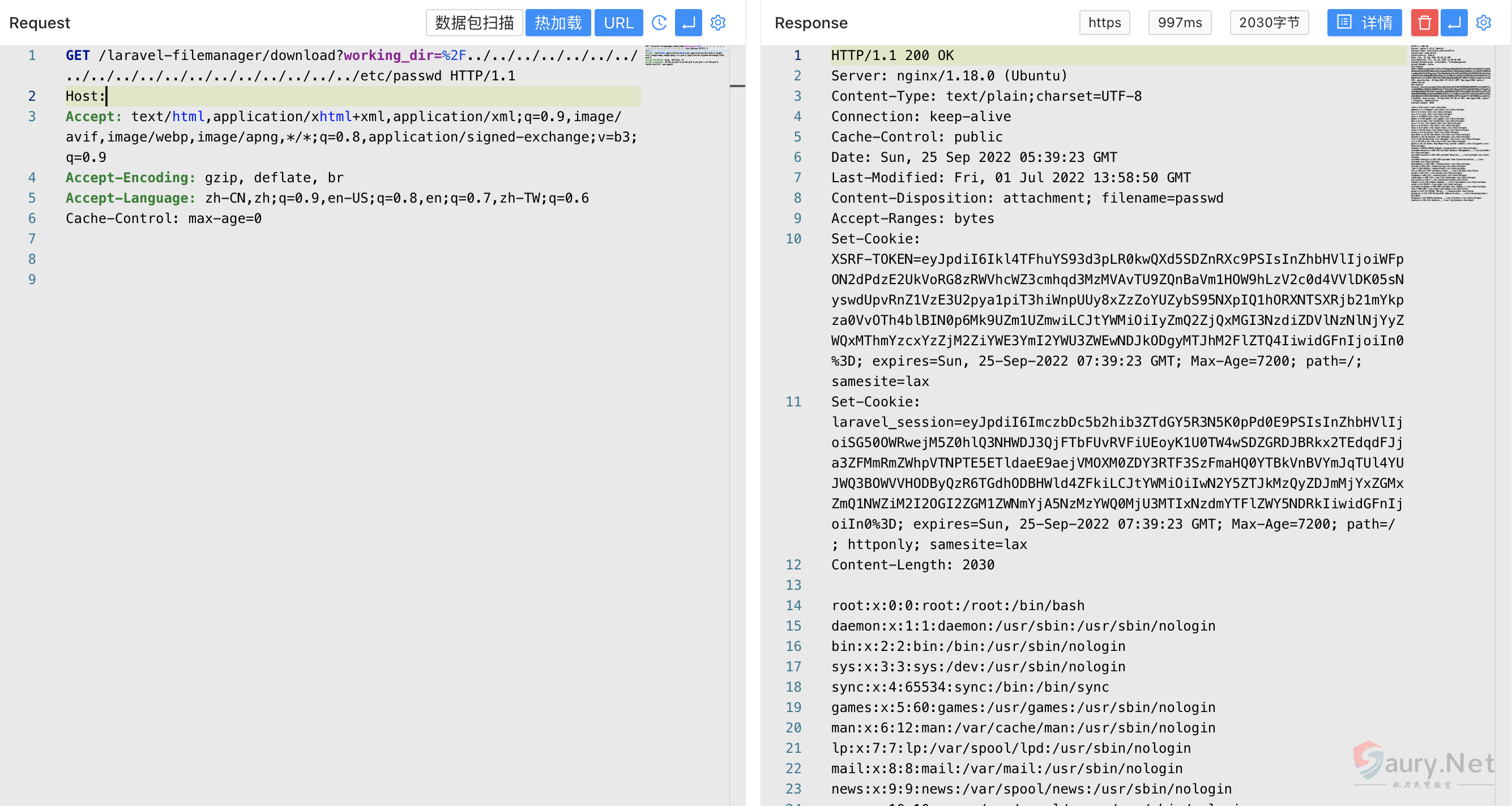Image resolution: width=1512 pixels, height=806 pixels.
Task: Toggle word wrap in Request panel
Action: point(688,23)
